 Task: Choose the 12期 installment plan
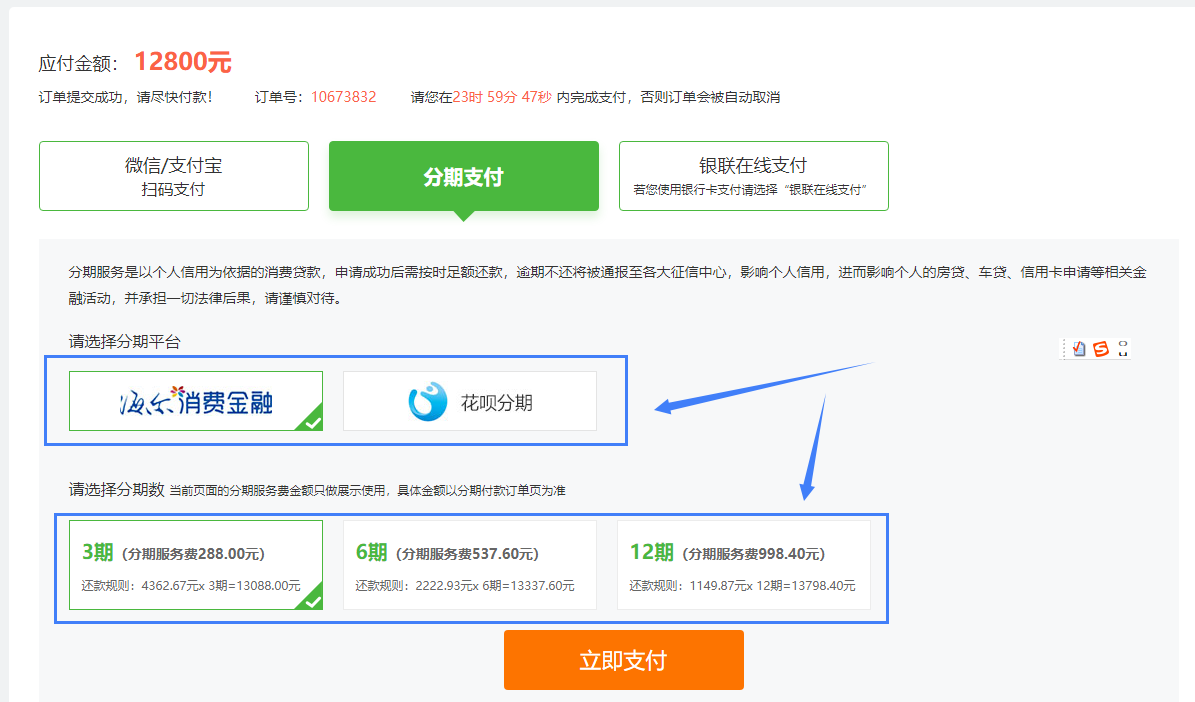(743, 565)
